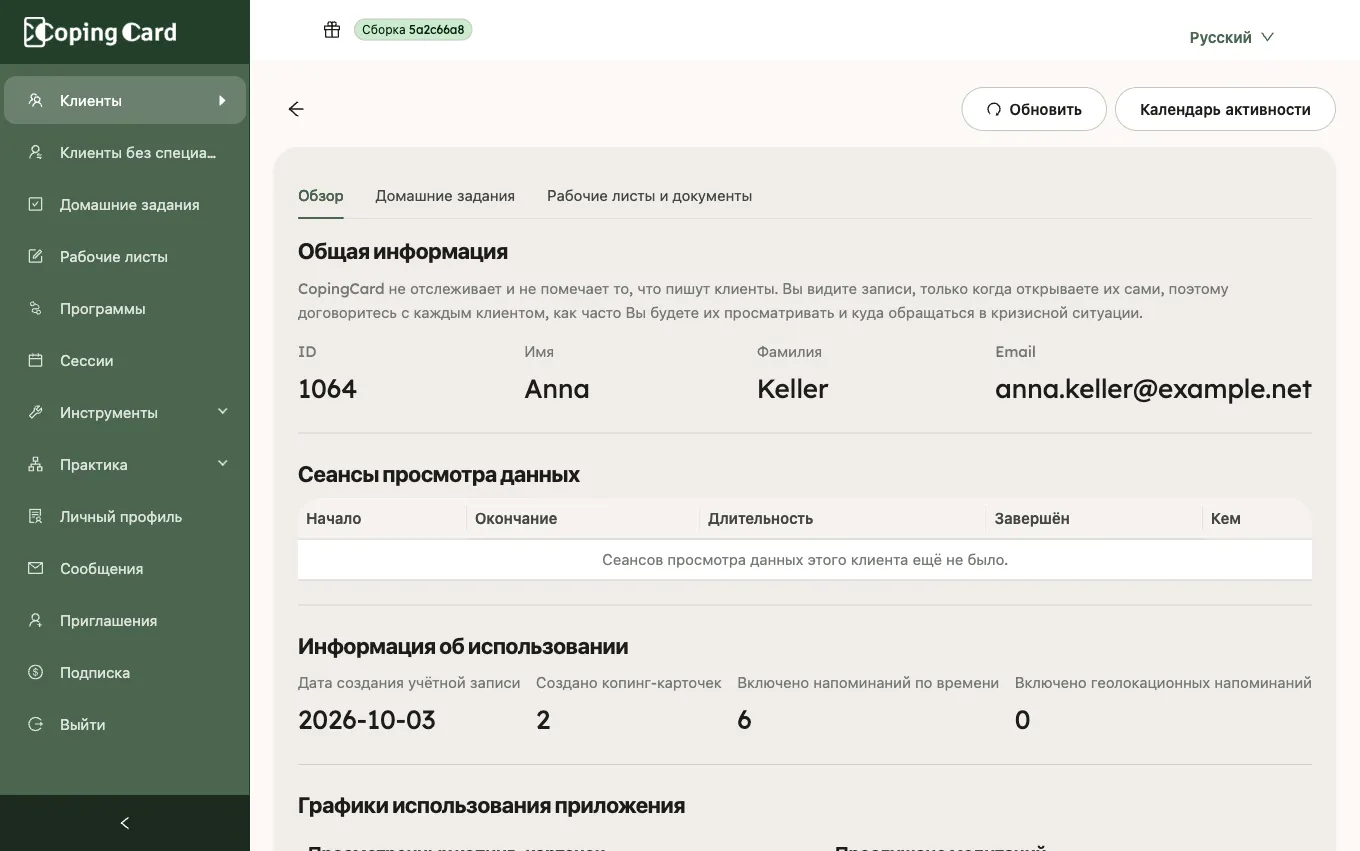Open the Календарь активности button
The width and height of the screenshot is (1360, 851).
1225,109
